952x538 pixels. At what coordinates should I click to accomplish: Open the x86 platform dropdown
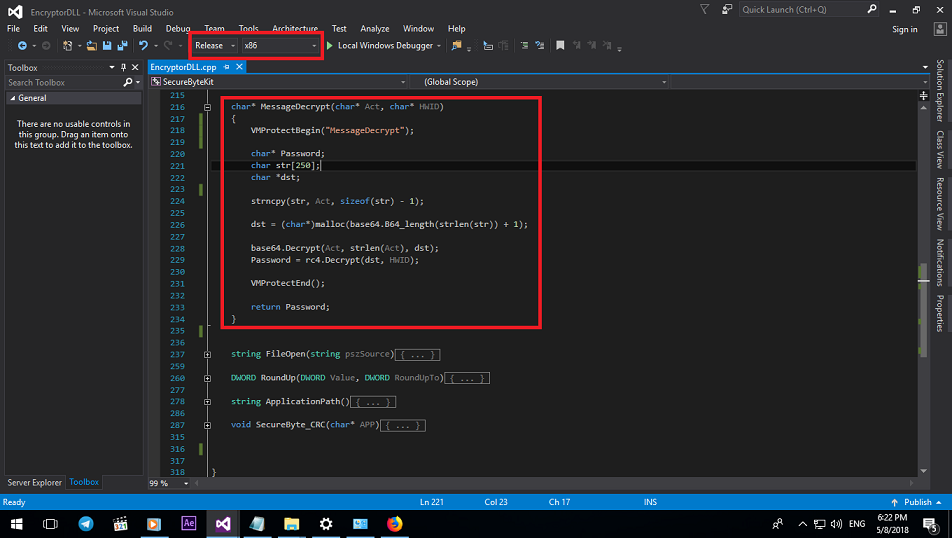[280, 46]
